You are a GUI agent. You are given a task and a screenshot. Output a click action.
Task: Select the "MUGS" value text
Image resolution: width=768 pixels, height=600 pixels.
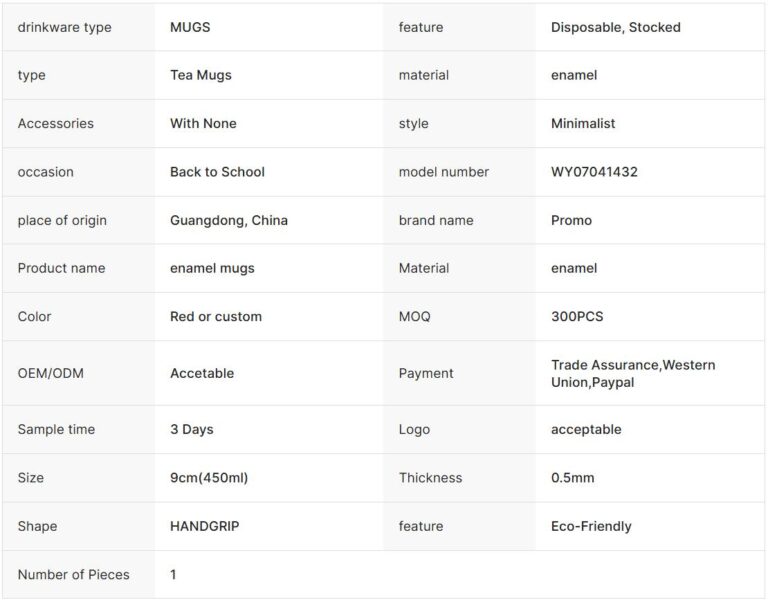tap(190, 27)
